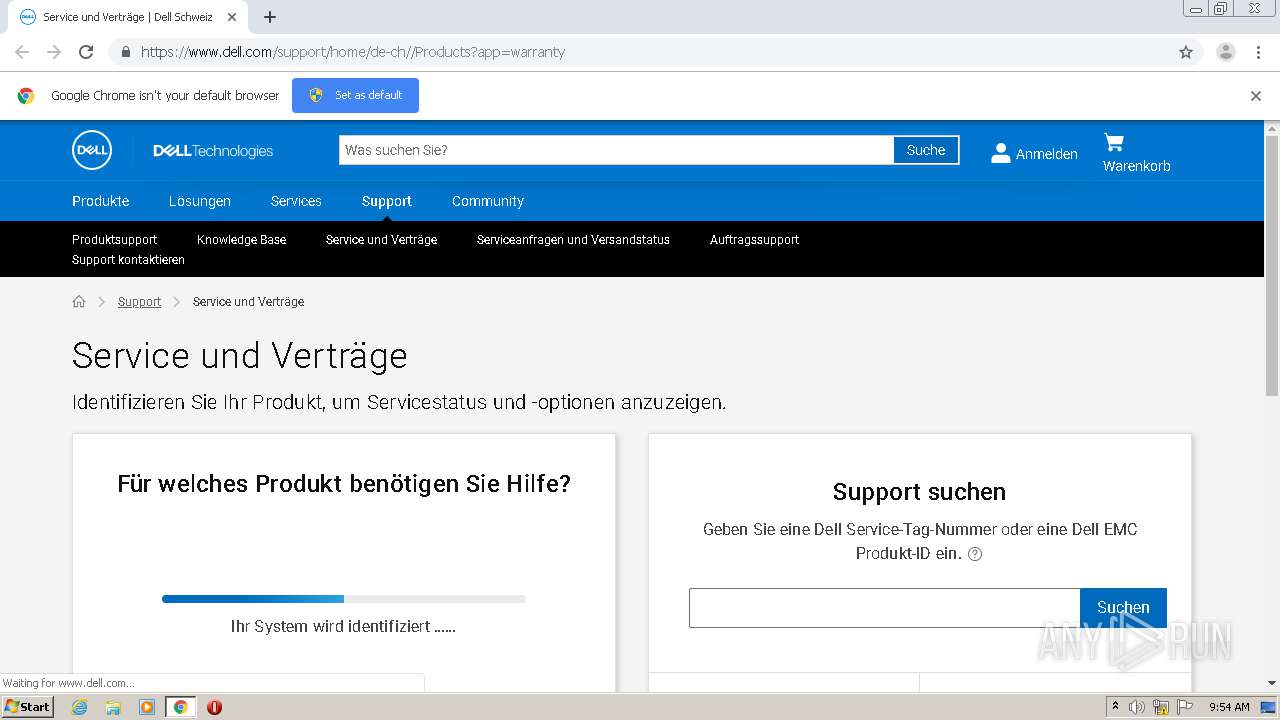Open Serviceanfragen und Versandstatus

[x=574, y=240]
